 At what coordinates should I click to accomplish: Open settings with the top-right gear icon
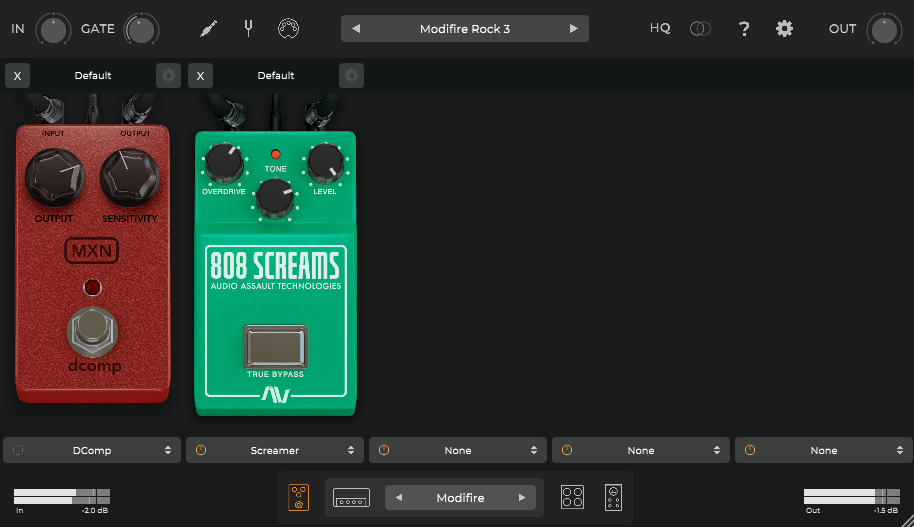pyautogui.click(x=785, y=29)
